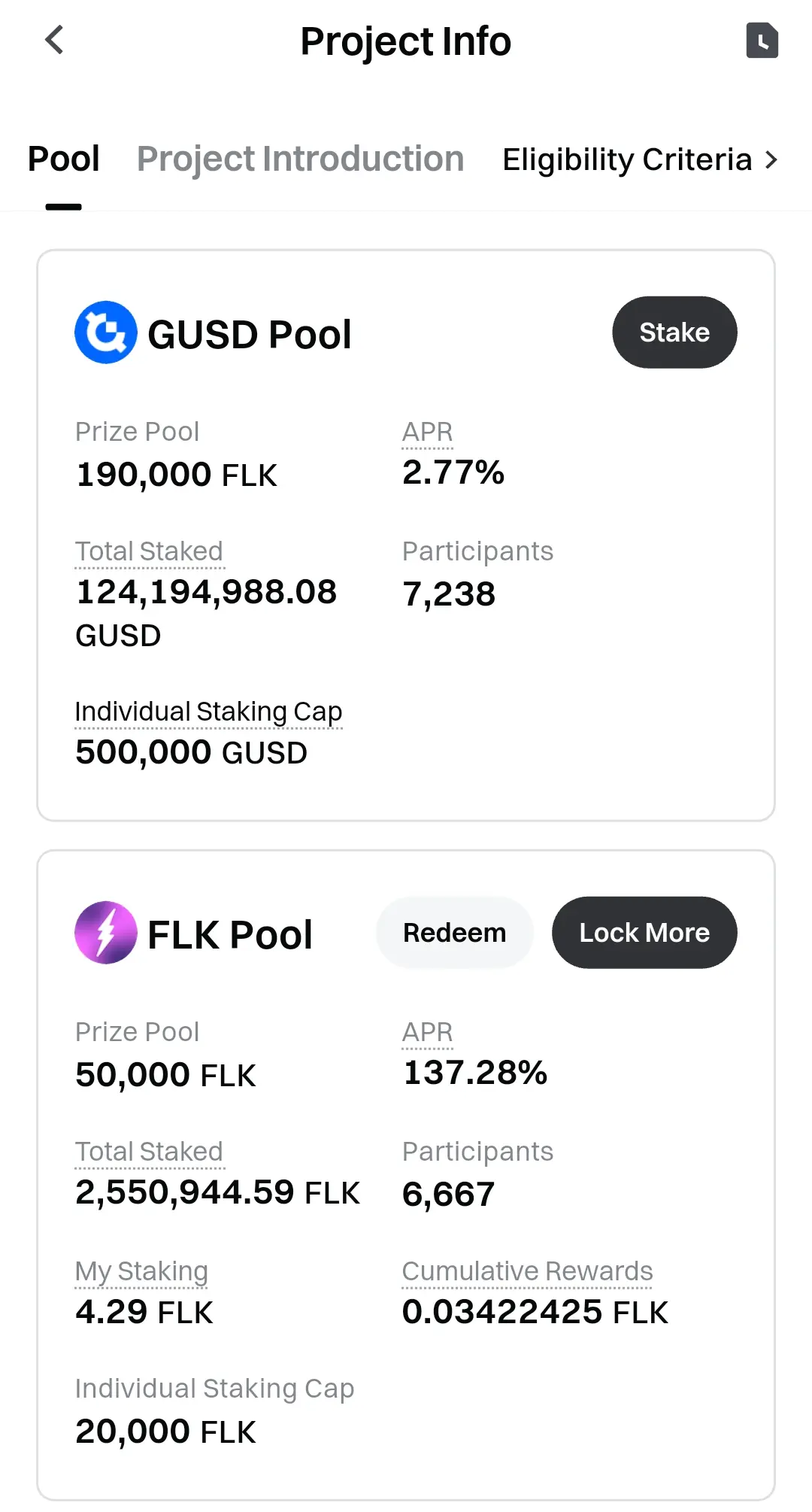Open the Project Introduction tab
This screenshot has height=1512, width=812.
300,159
